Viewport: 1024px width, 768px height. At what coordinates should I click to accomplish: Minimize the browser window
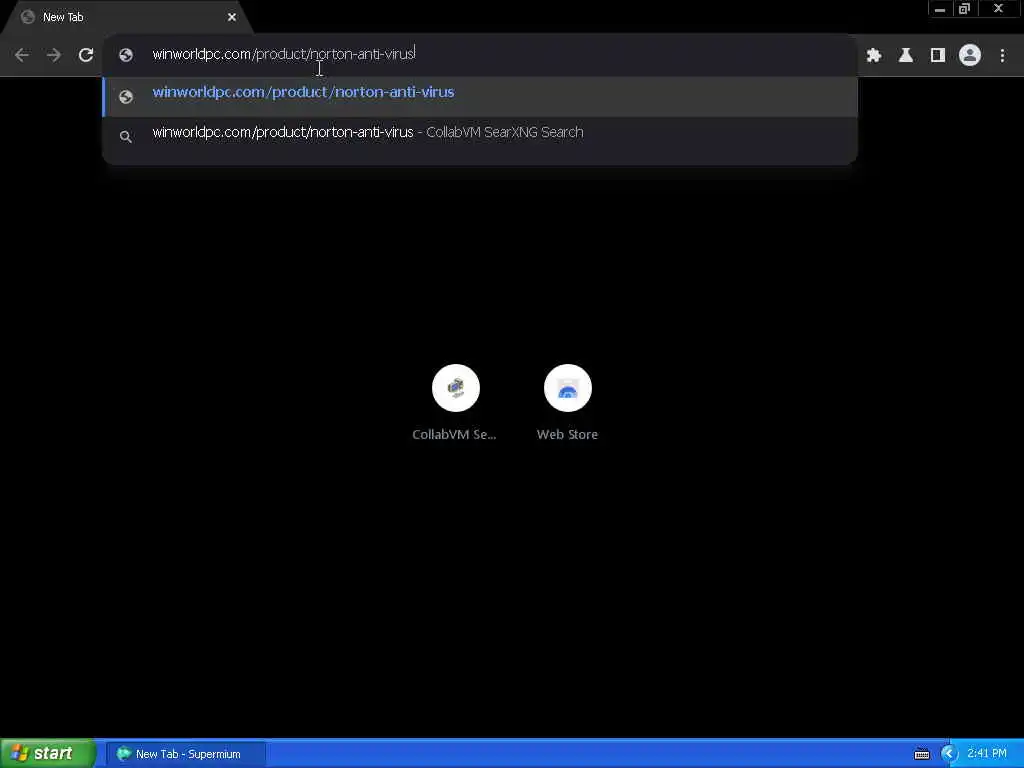940,8
